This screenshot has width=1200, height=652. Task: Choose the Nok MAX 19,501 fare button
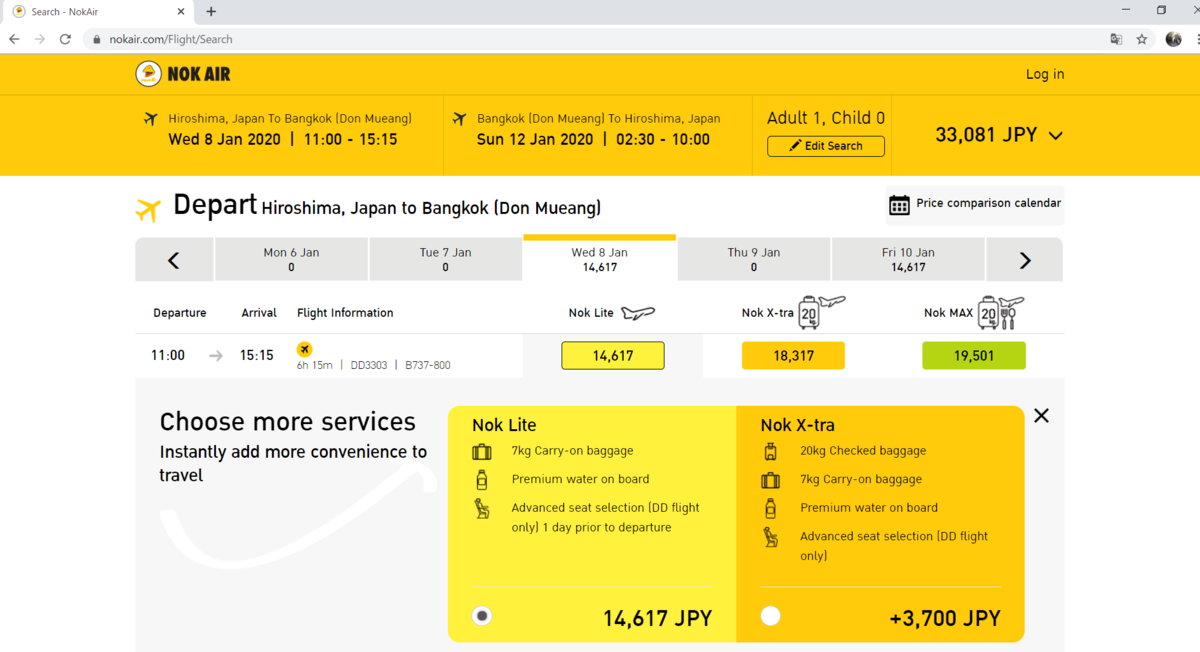(974, 355)
